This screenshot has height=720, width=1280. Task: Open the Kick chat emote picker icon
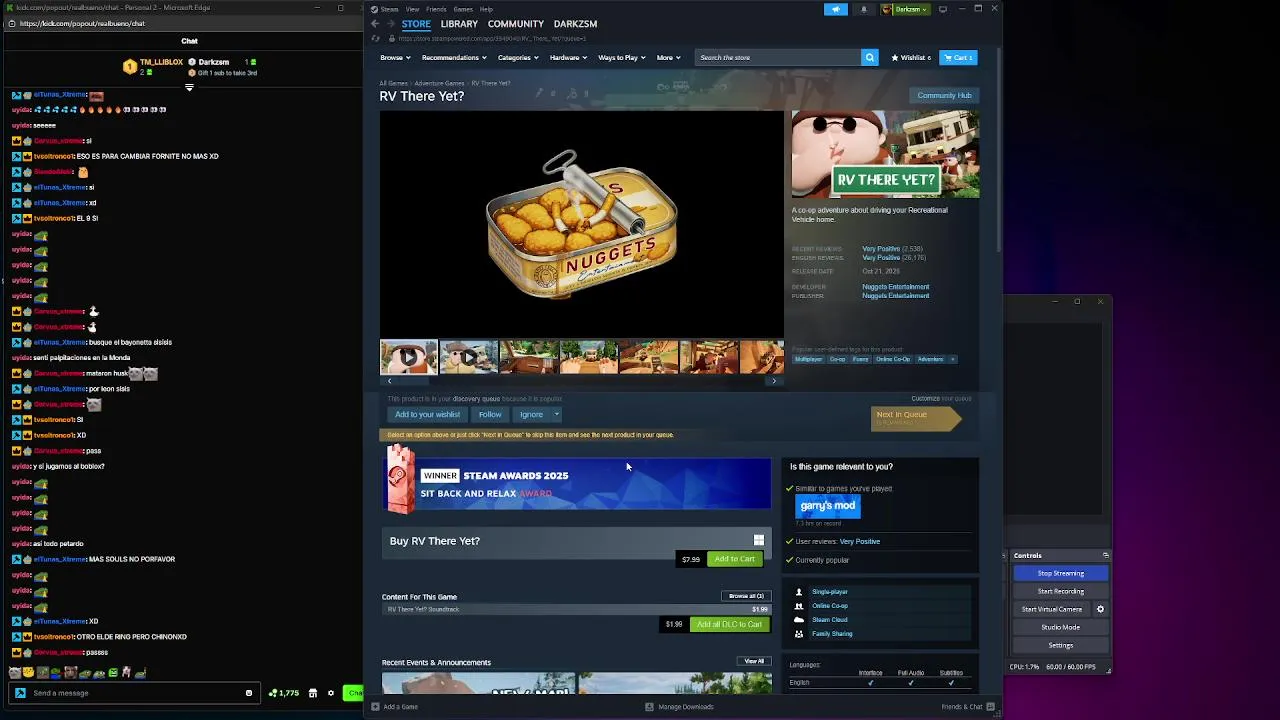(x=249, y=693)
